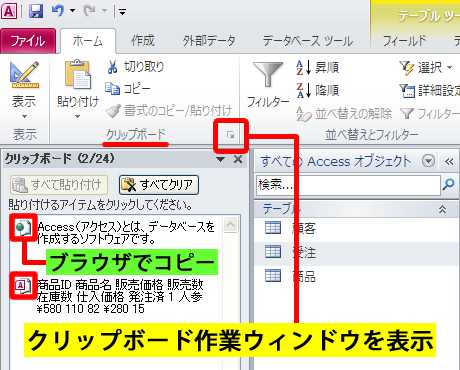Click the すべて貼り付け button
460x370 pixels.
59,185
